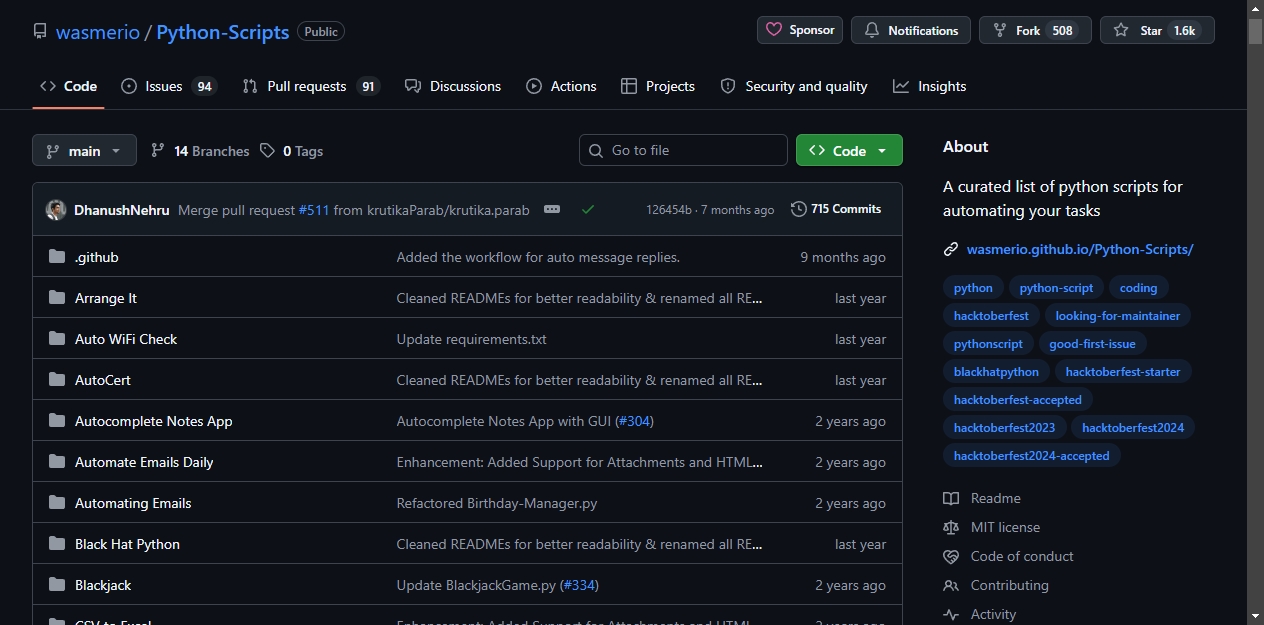
Task: Open the Blackjack folder
Action: [103, 585]
